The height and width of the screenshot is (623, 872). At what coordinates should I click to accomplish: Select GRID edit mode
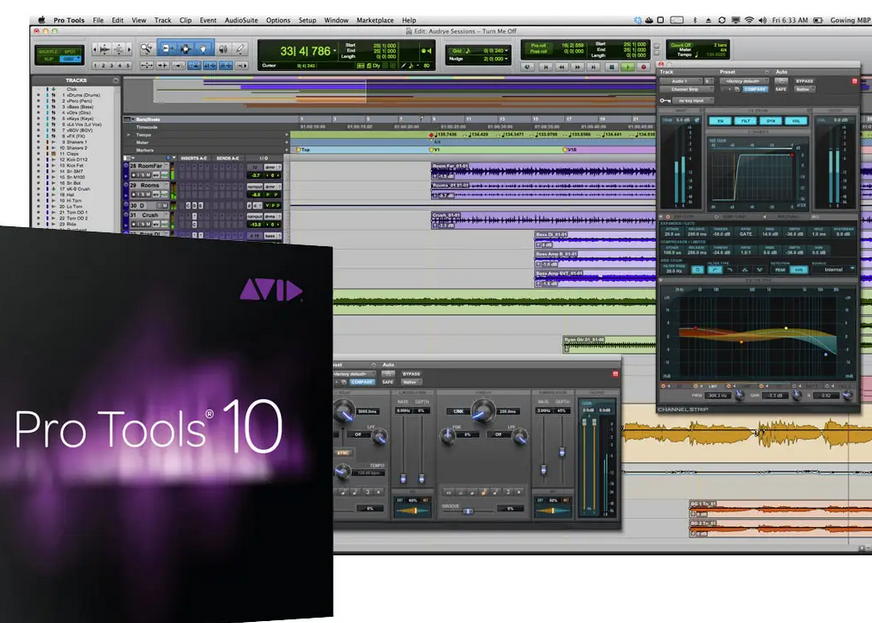69,59
